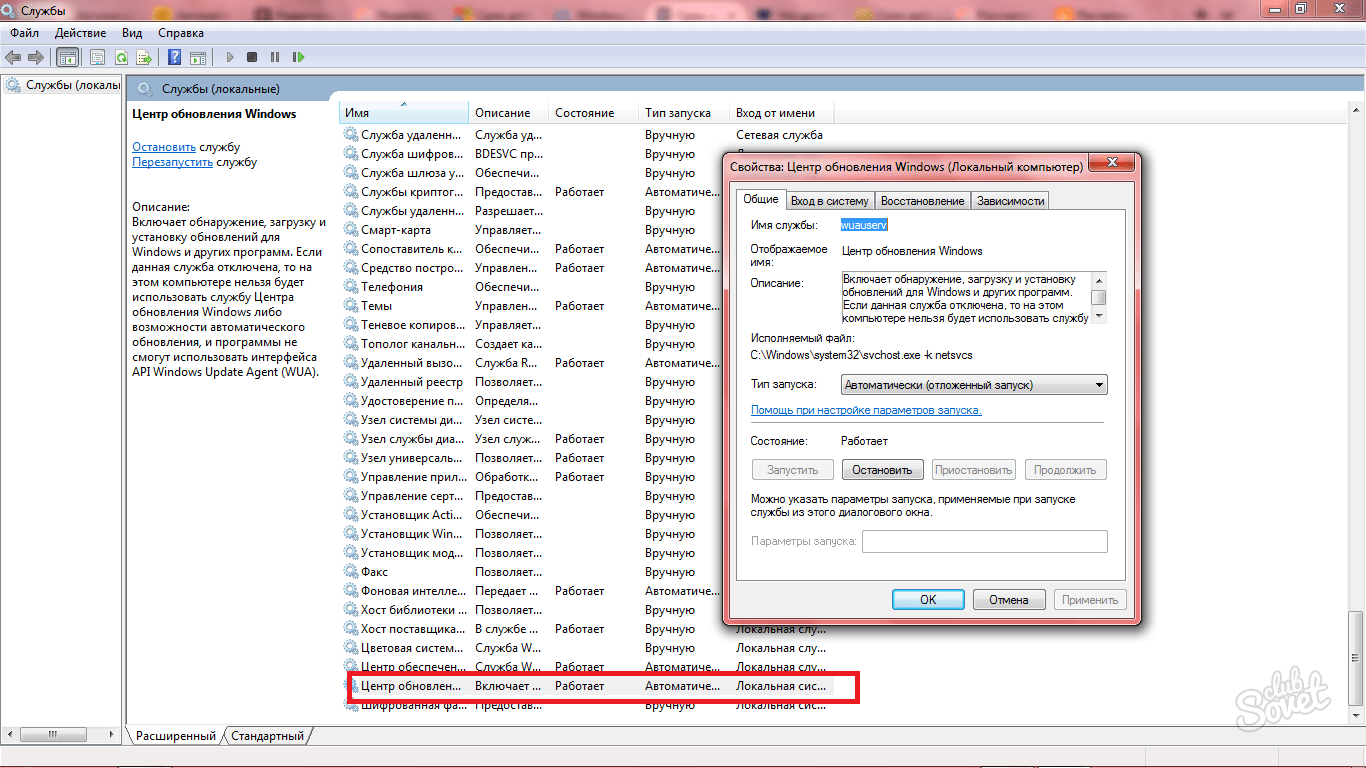Image resolution: width=1366 pixels, height=768 pixels.
Task: Click the Refresh toolbar icon
Action: pos(121,58)
